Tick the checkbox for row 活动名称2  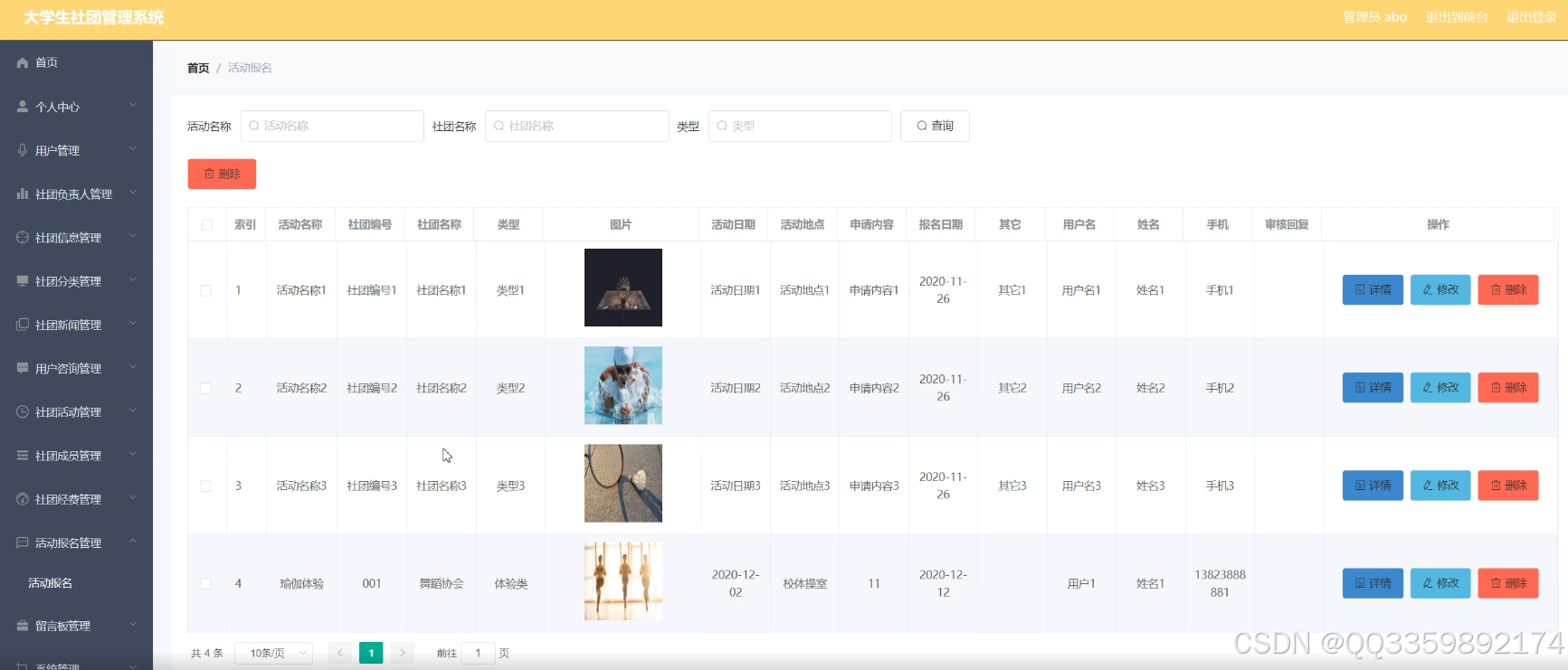pos(205,388)
